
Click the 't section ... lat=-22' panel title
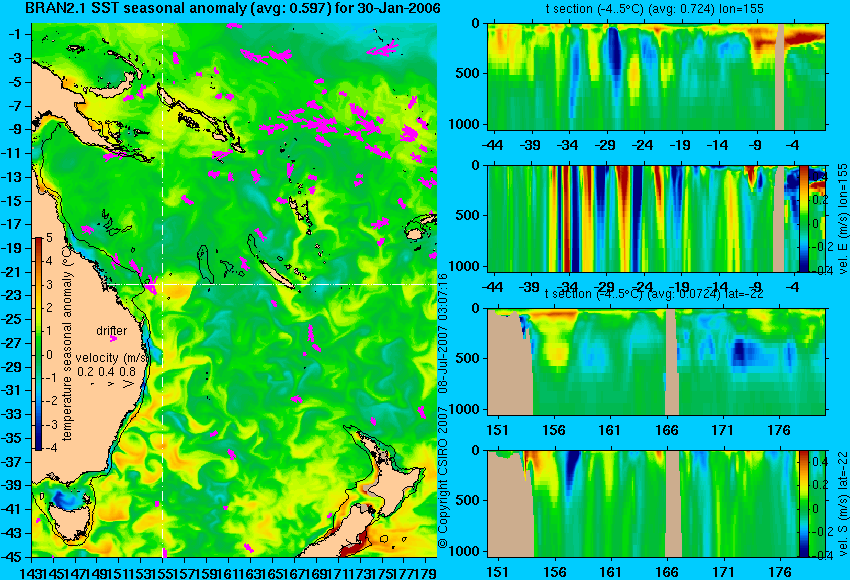tap(654, 294)
